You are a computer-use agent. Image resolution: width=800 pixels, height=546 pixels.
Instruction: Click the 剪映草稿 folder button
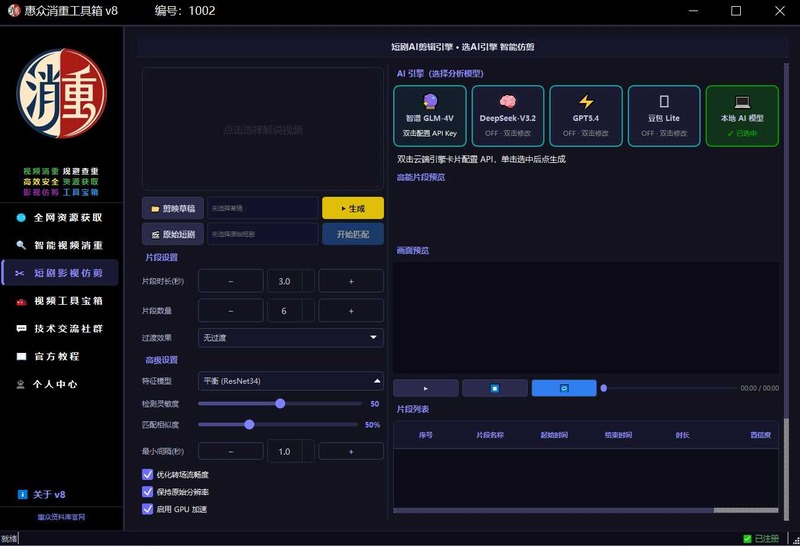pyautogui.click(x=172, y=208)
